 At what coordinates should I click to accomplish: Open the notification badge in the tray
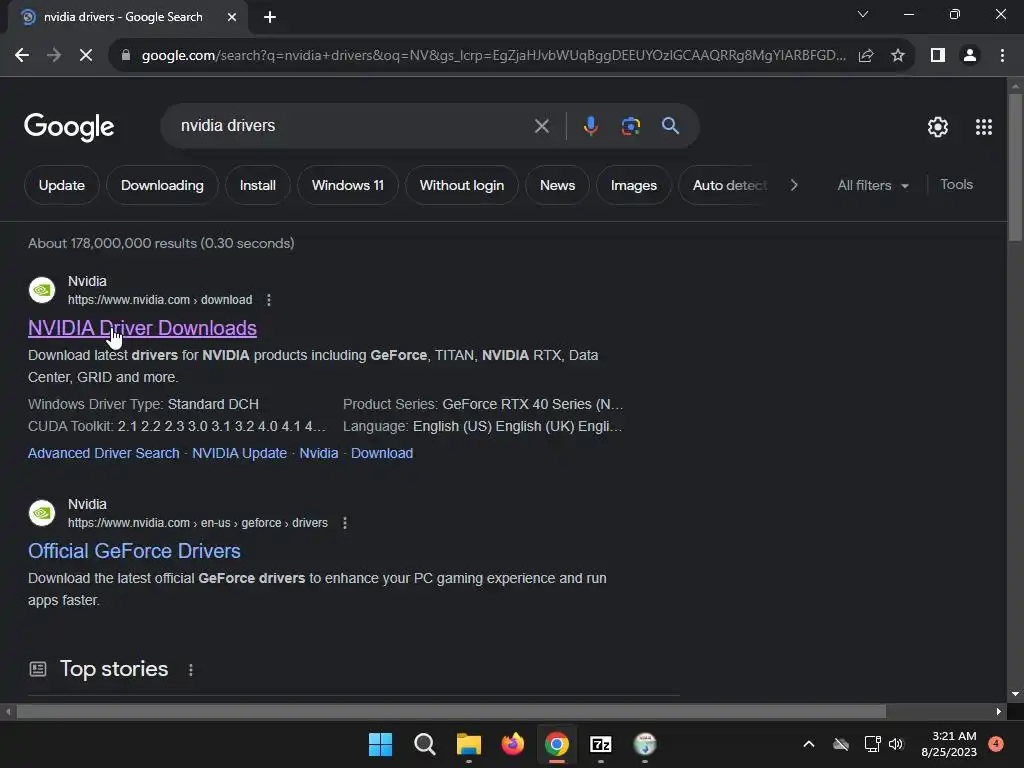tap(996, 743)
